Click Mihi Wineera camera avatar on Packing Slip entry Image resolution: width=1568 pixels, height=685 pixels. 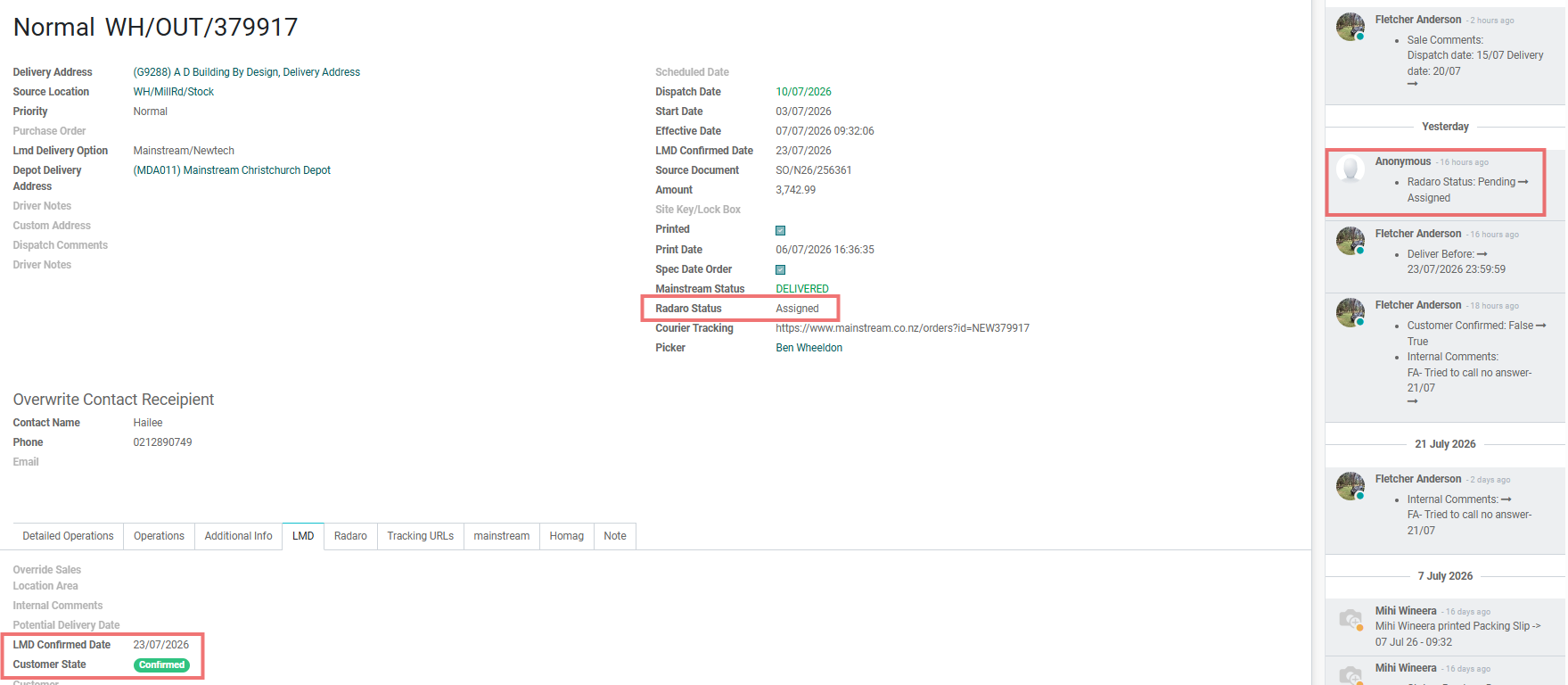[1350, 618]
